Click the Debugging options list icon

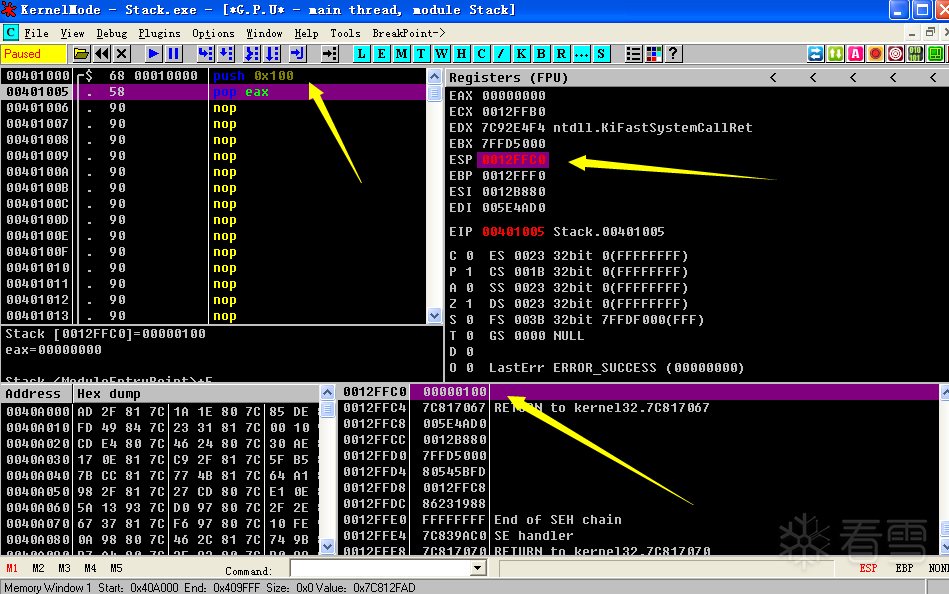pyautogui.click(x=634, y=54)
